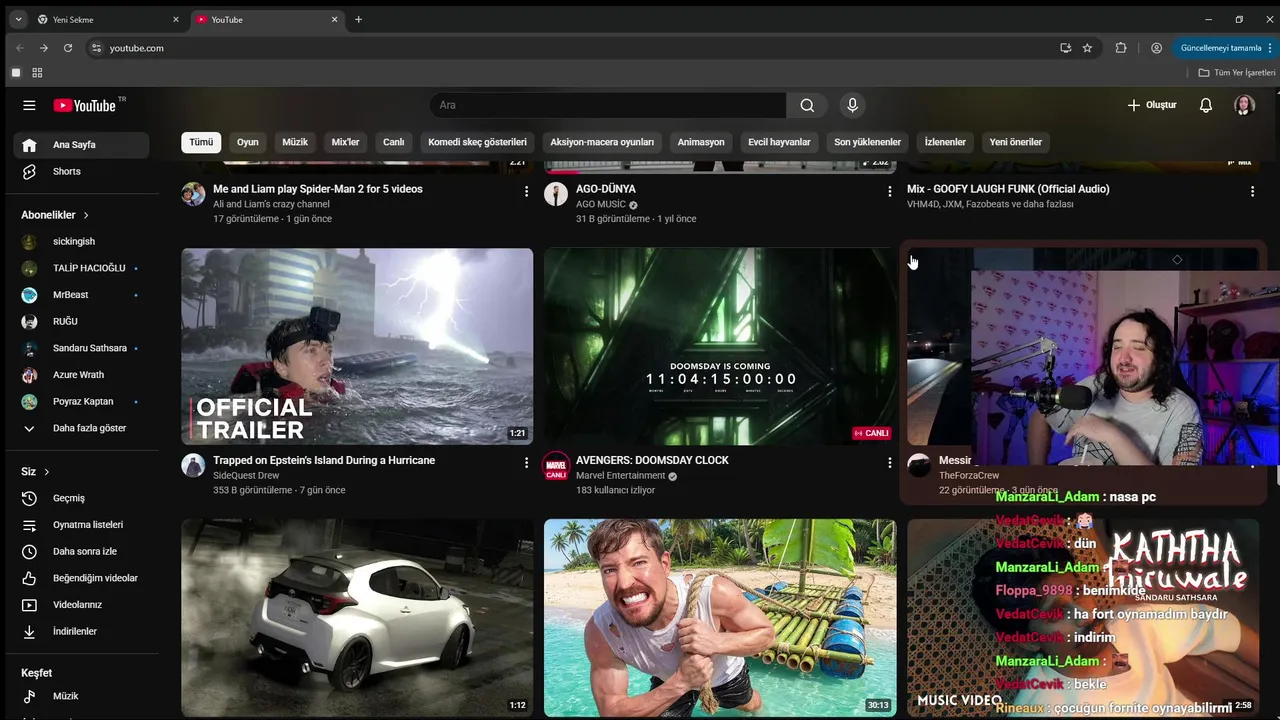The image size is (1280, 720).
Task: Open SideQuest Drew channel avatar
Action: point(193,465)
